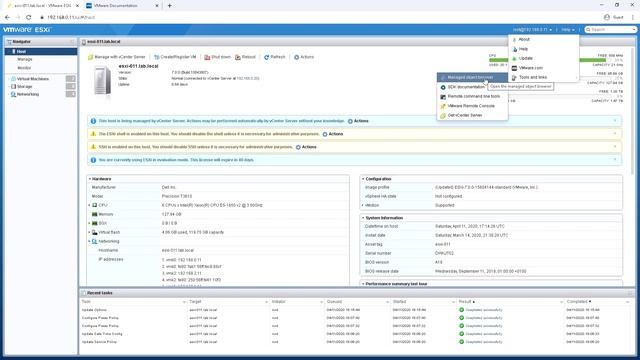Click the Remote command line tools icon
Screen dimensions: 640x360
coord(443,96)
